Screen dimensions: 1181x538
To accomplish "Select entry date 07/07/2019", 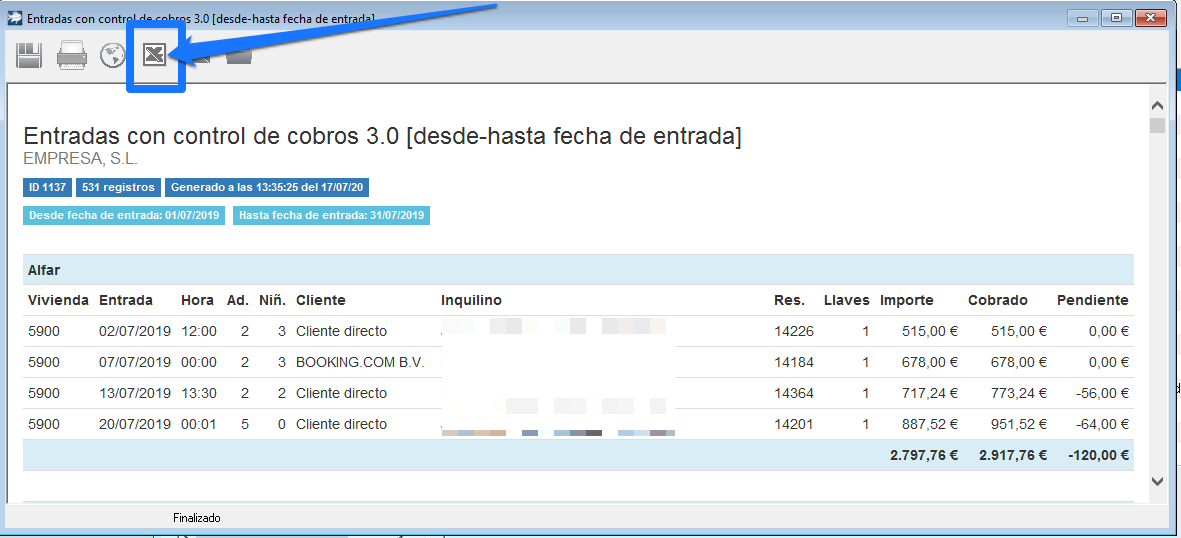I will 135,362.
